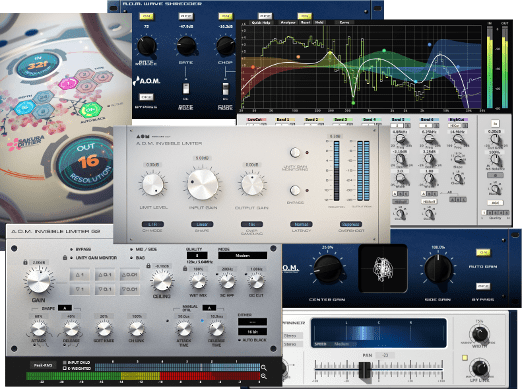Click the DC CUT knob in Limiter G2
This screenshot has height=389, width=522.
click(256, 281)
